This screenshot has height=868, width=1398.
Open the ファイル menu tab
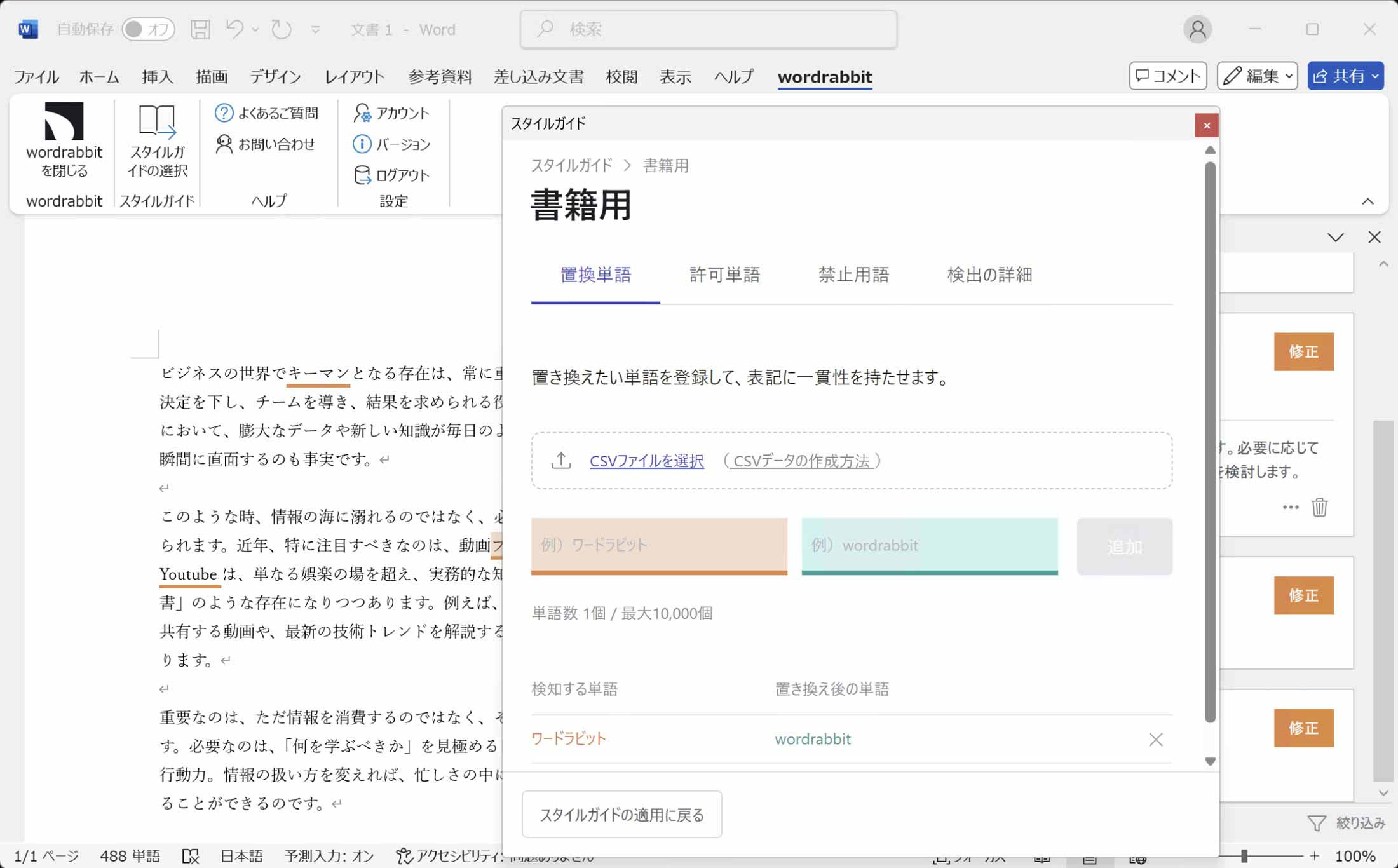click(x=36, y=77)
